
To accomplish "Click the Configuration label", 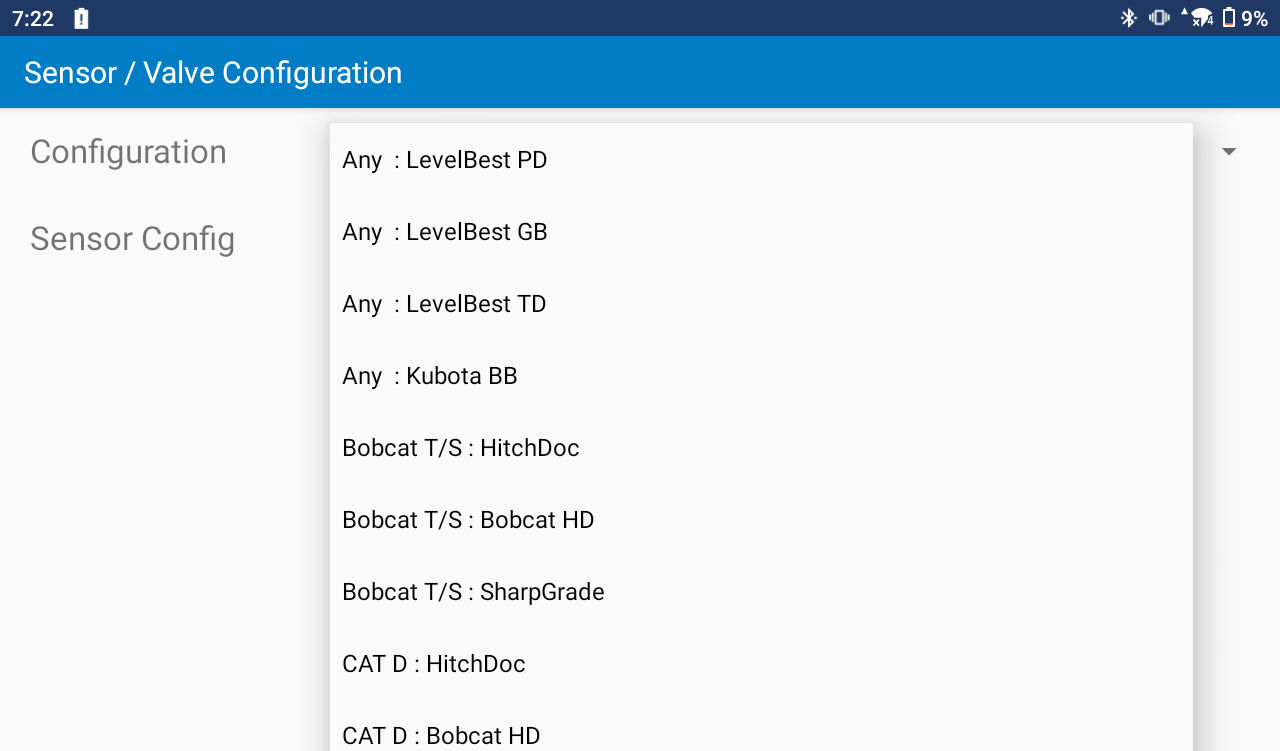I will point(129,152).
